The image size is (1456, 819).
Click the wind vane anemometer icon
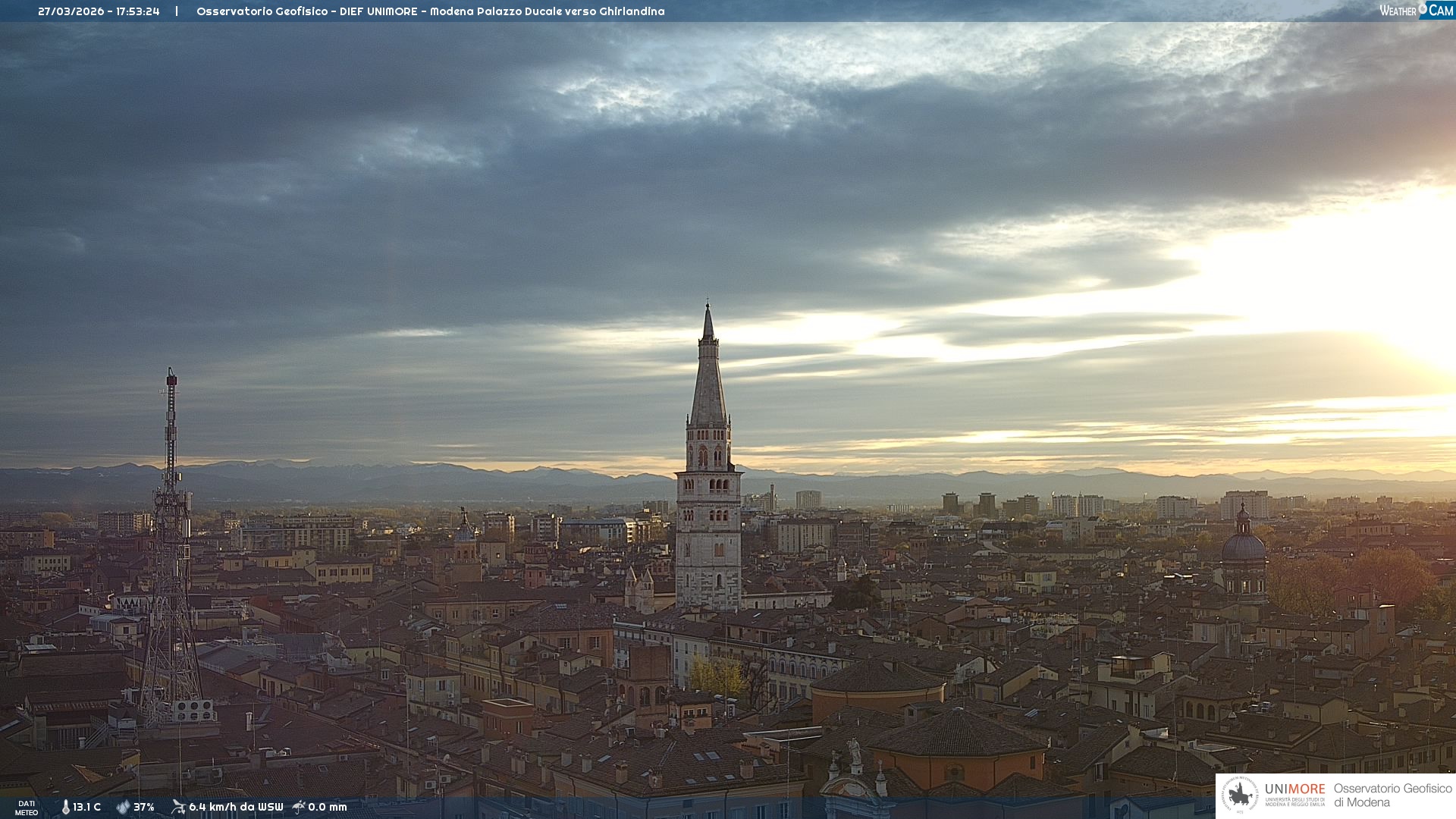(x=178, y=807)
